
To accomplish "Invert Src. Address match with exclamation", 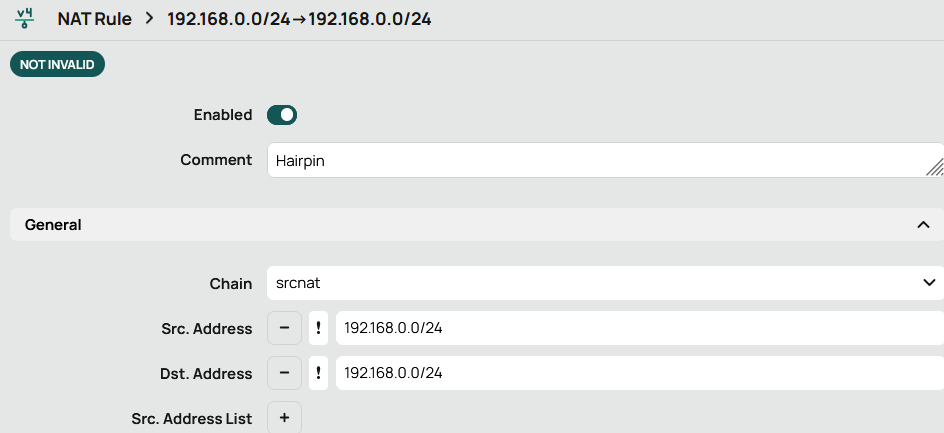I will coord(318,328).
